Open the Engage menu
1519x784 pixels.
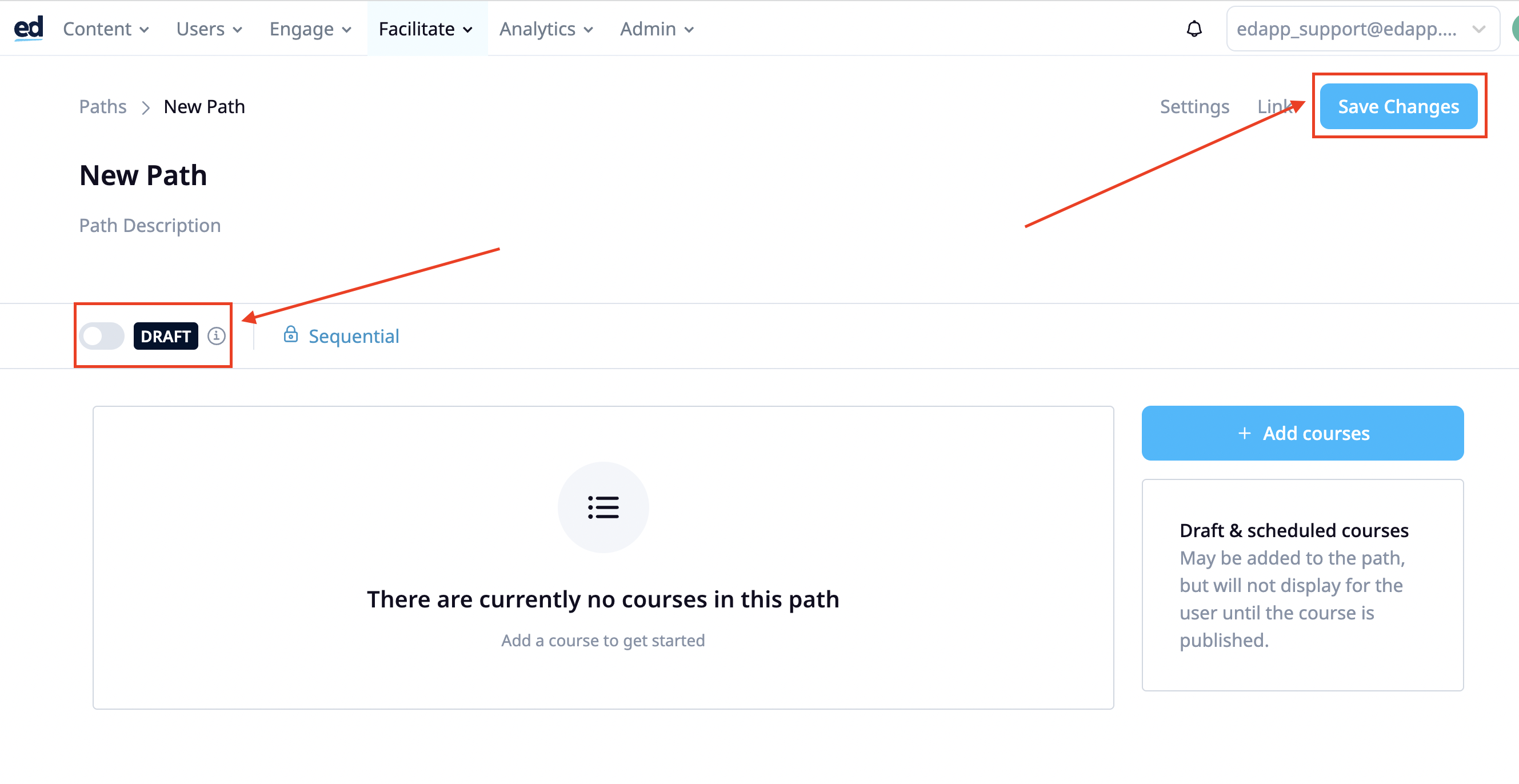[311, 29]
